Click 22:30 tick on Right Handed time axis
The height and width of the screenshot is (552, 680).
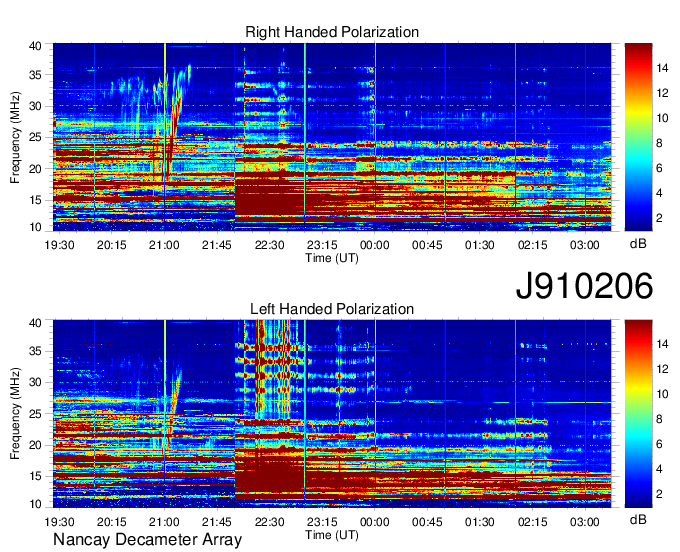(269, 245)
